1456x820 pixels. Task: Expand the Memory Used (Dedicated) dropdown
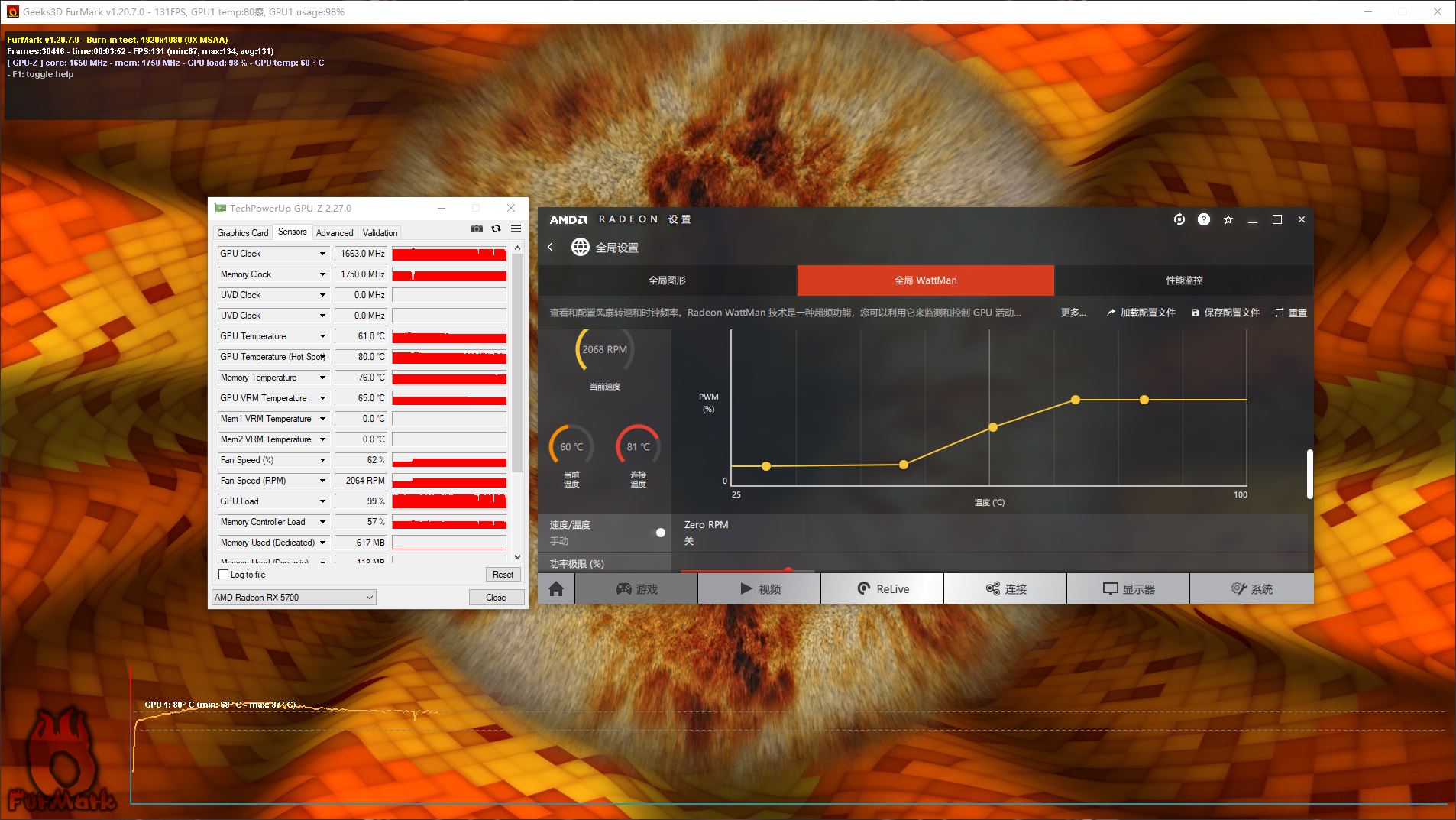pos(322,543)
